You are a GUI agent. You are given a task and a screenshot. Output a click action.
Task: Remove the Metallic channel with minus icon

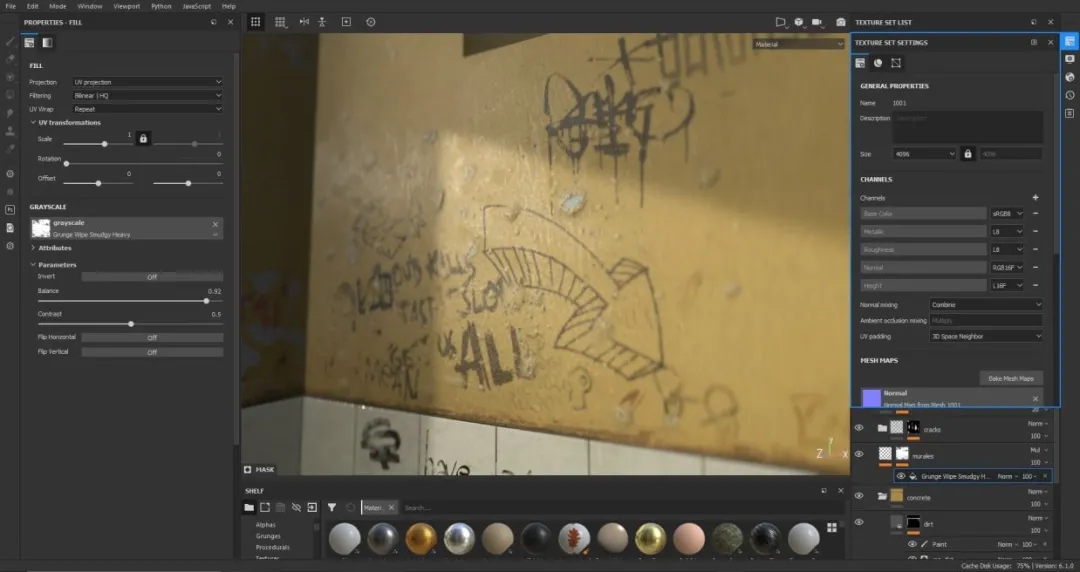point(1035,232)
